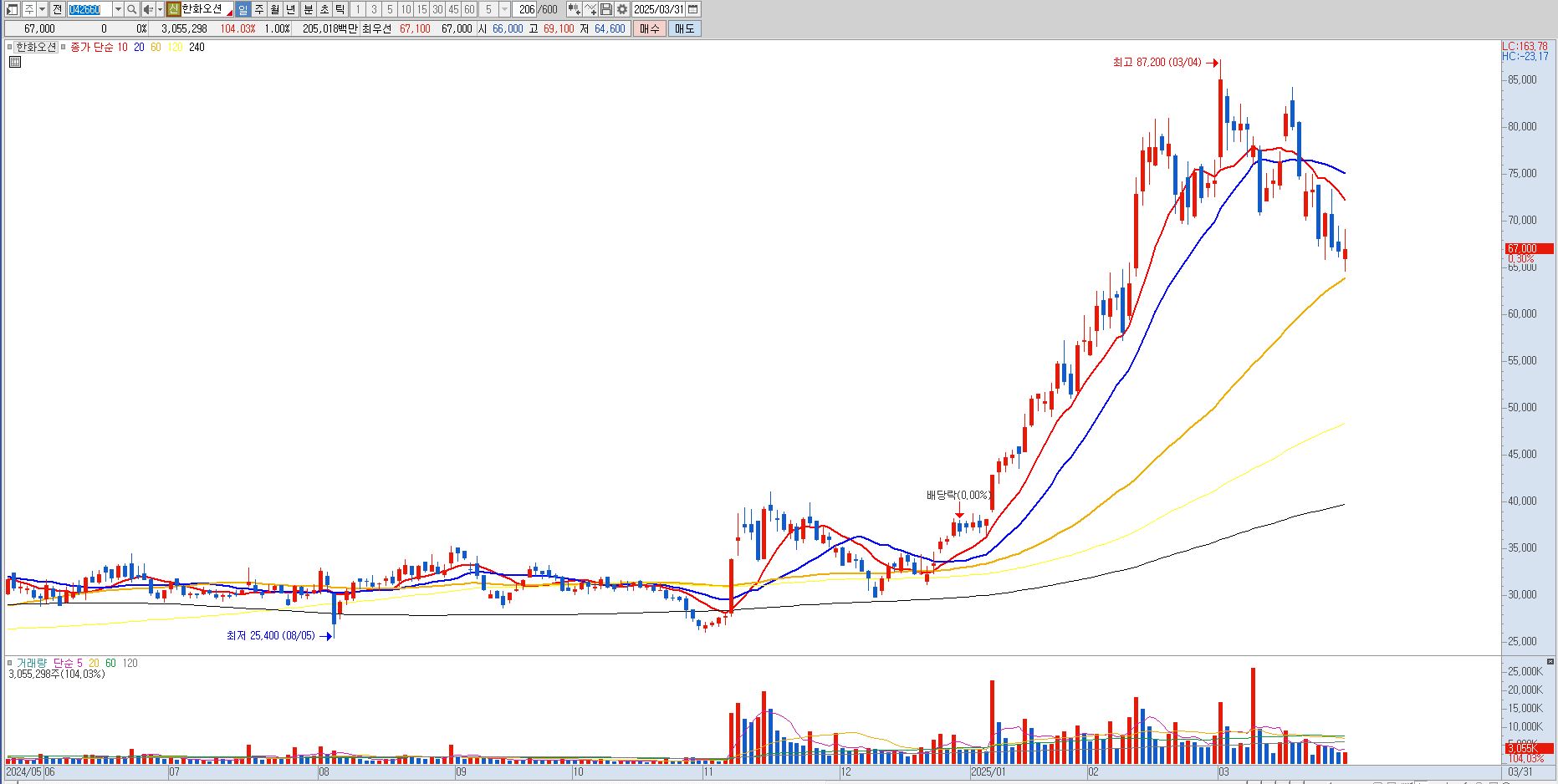
Task: Click the 한화오션 chart legend button
Action: (36, 47)
